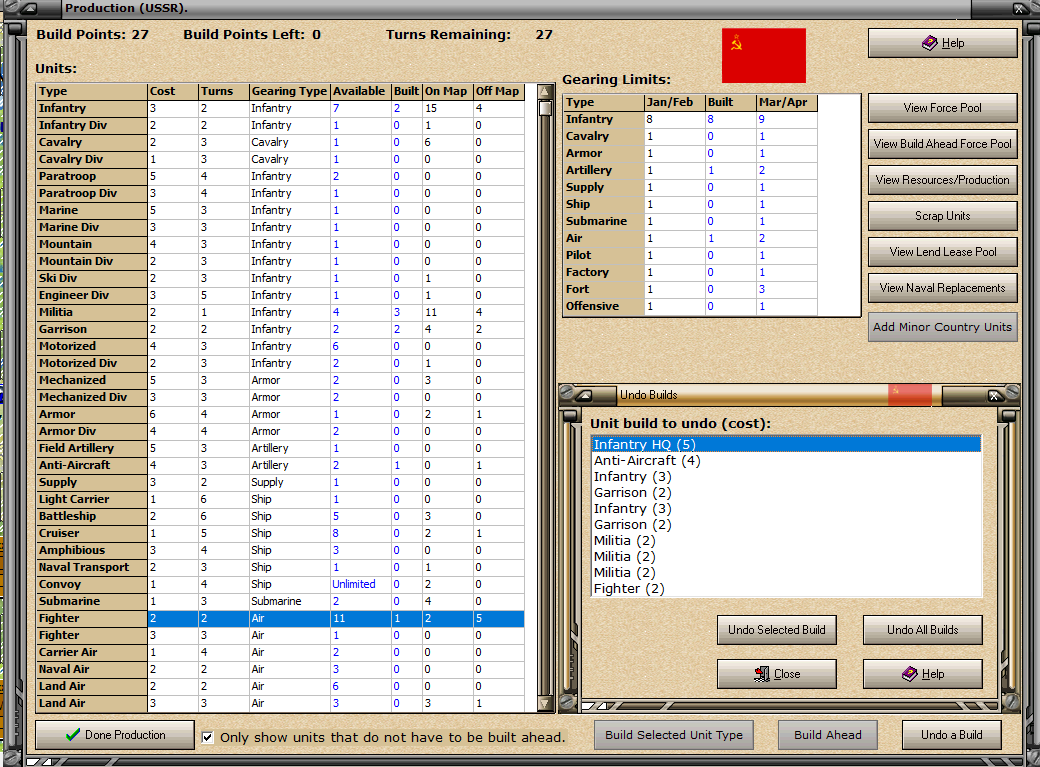Select the Infantry unit row
Image resolution: width=1040 pixels, height=767 pixels.
pyautogui.click(x=280, y=108)
